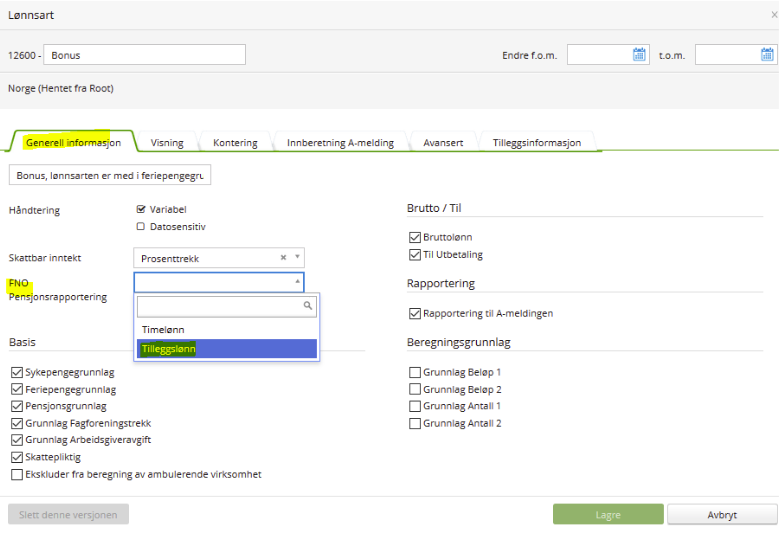780x543 pixels.
Task: Click the search box in FNO dropdown
Action: [227, 306]
